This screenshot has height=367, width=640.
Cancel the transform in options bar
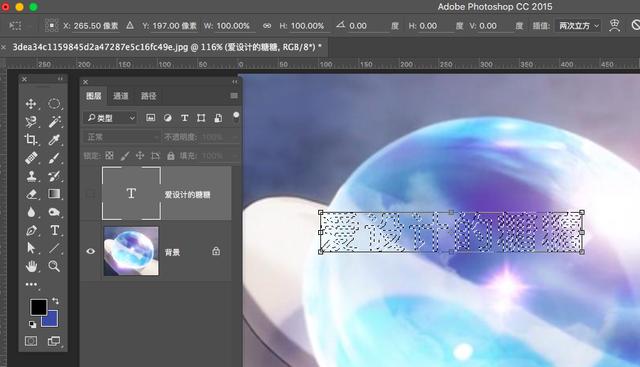click(x=635, y=25)
